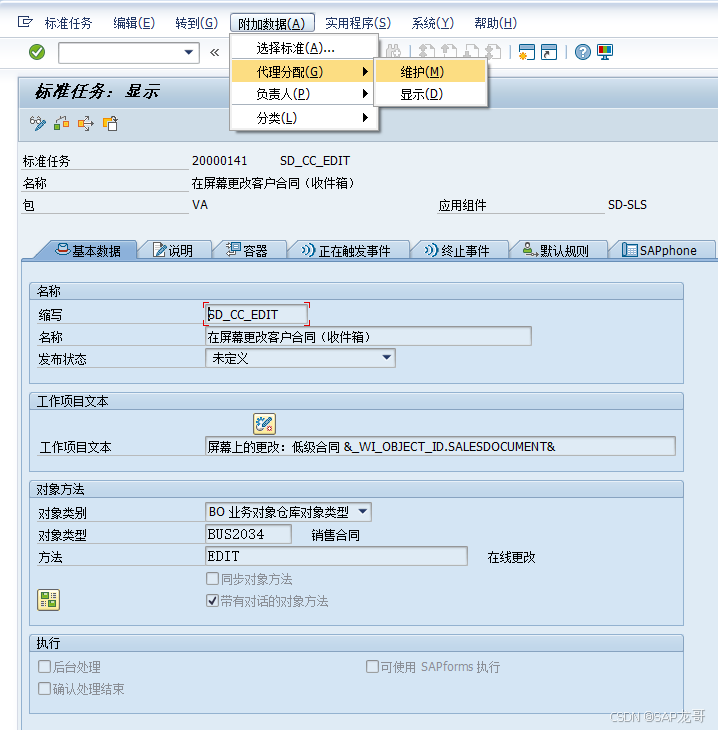
Task: Click the 在线更改 method description text
Action: [x=511, y=557]
